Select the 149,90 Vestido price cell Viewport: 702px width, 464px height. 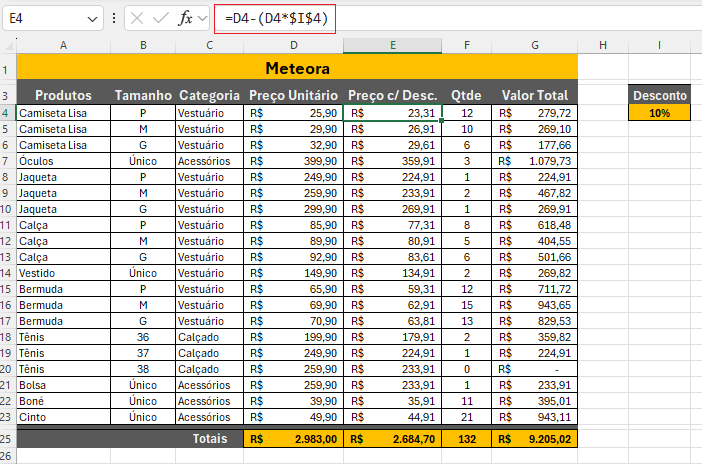coord(293,273)
